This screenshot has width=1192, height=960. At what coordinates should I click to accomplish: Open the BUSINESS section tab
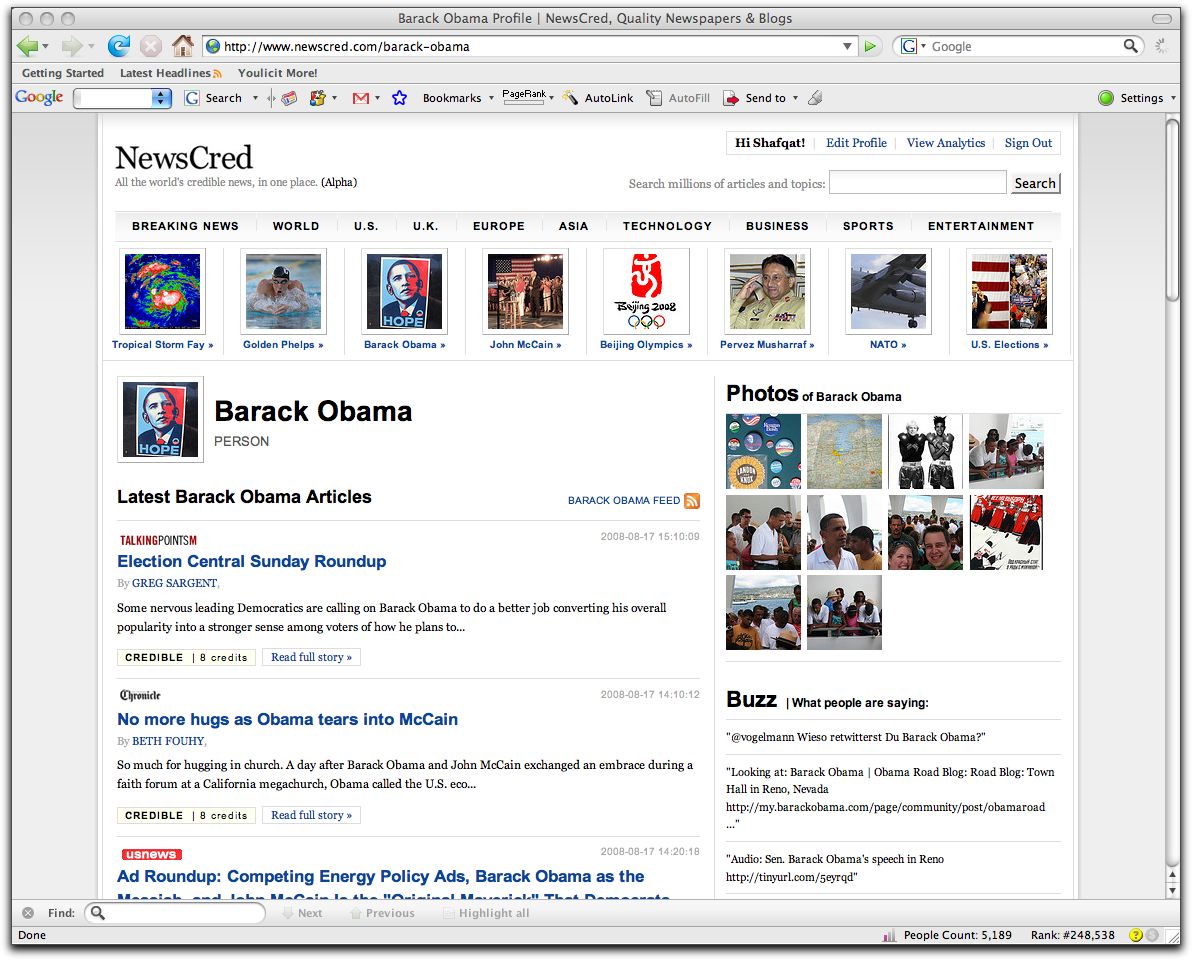777,226
